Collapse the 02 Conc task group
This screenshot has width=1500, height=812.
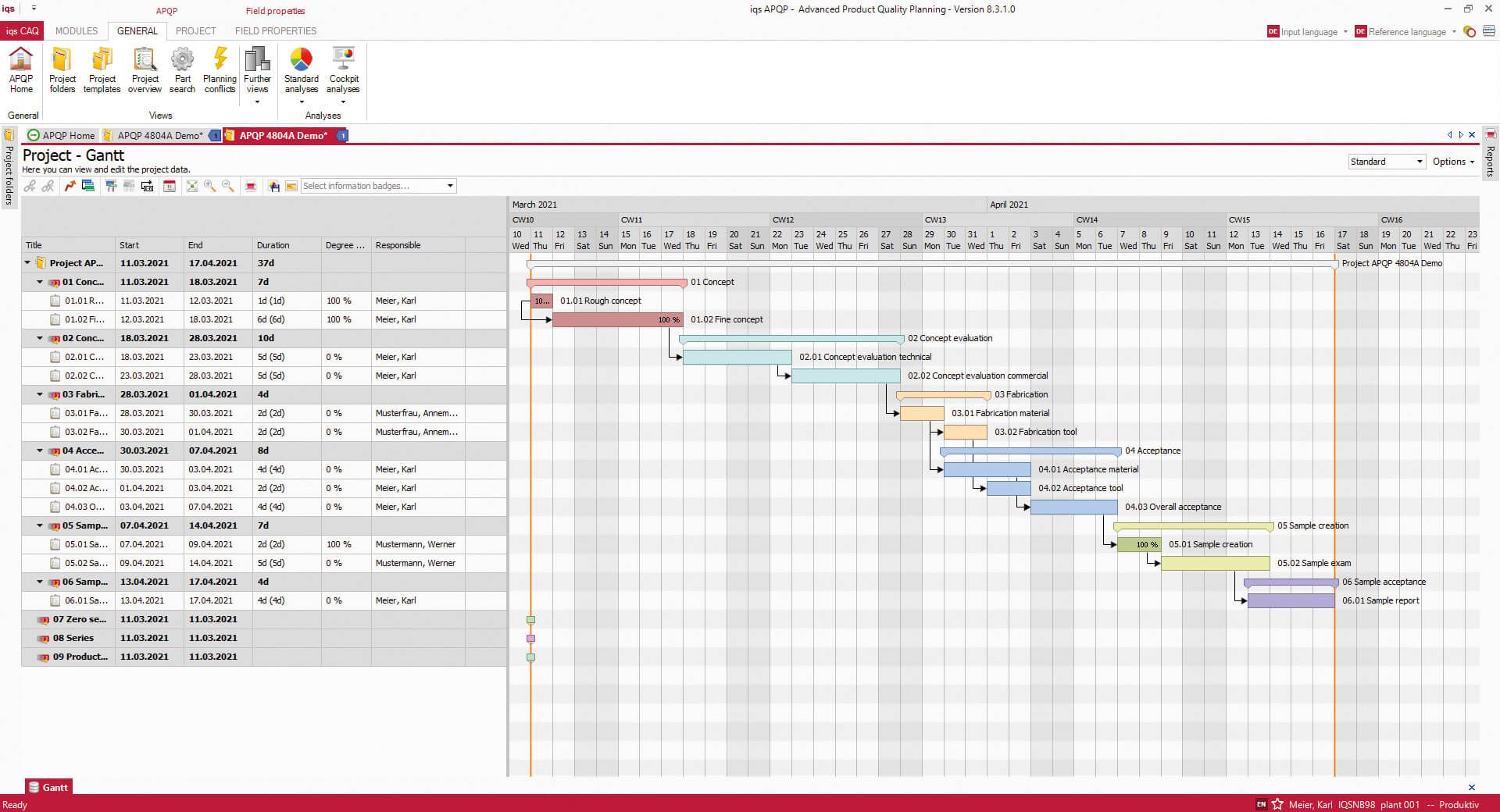click(x=40, y=338)
